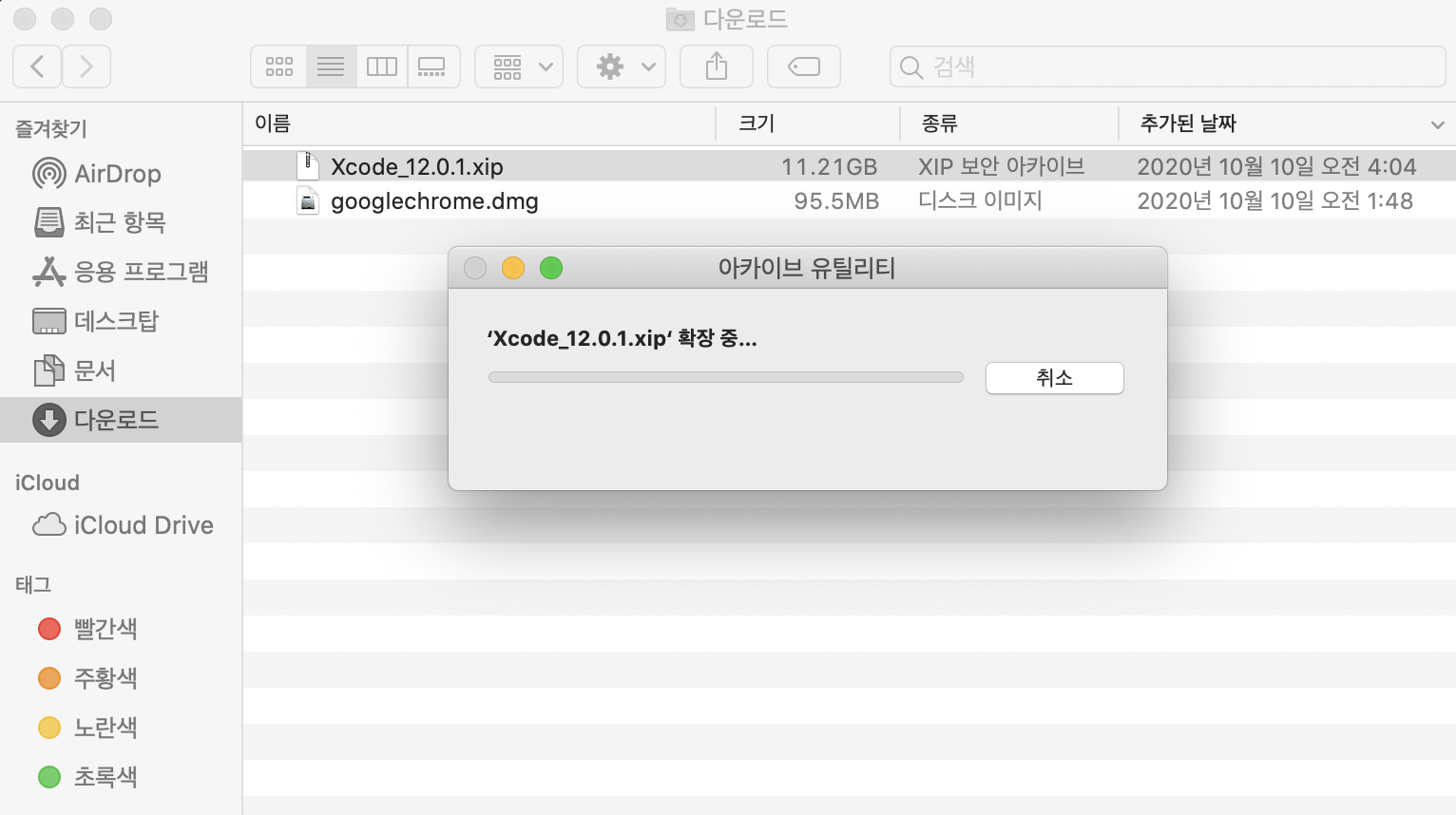Viewport: 1456px width, 815px height.
Task: Click the 즐겨찾기 sidebar section header
Action: coord(51,128)
